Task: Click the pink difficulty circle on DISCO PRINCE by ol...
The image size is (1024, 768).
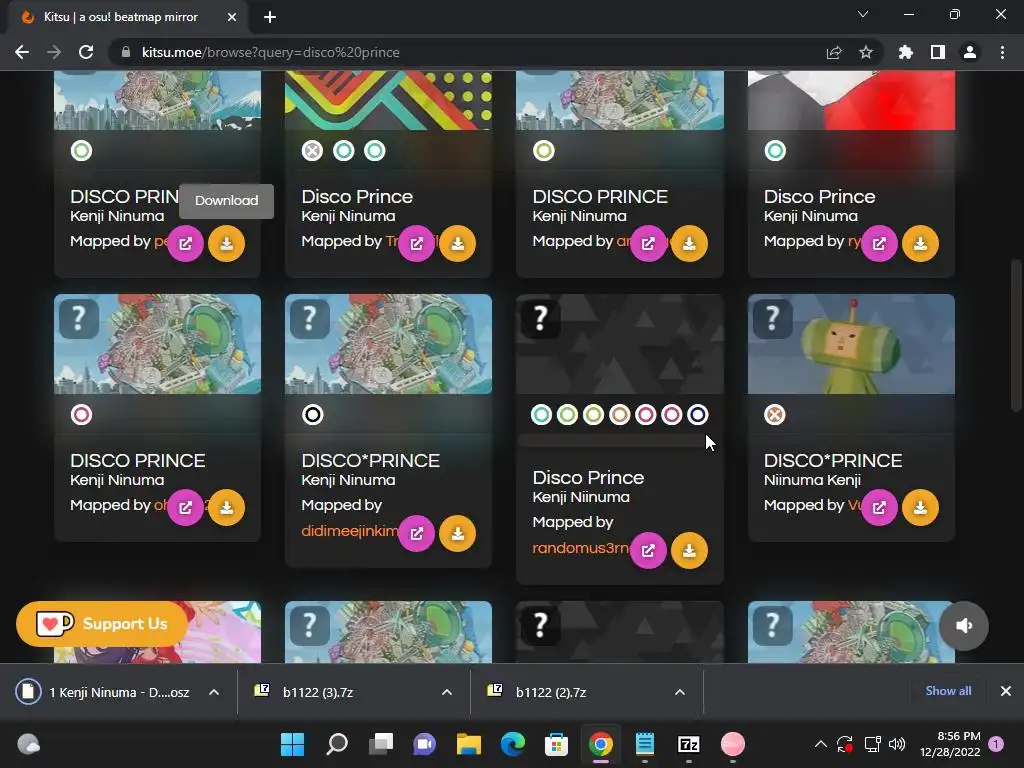Action: pos(82,415)
